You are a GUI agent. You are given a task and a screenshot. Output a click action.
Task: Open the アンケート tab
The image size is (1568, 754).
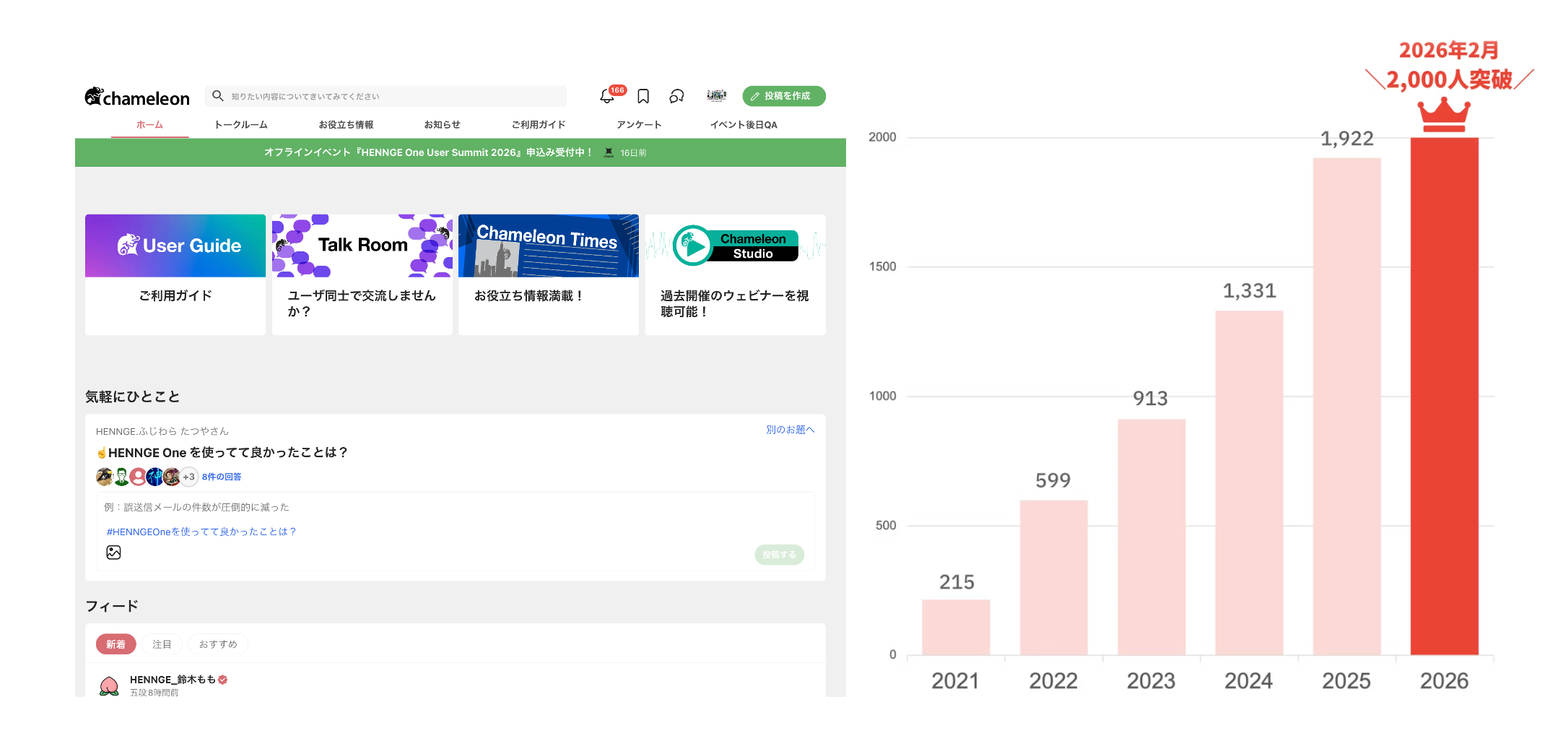(639, 125)
